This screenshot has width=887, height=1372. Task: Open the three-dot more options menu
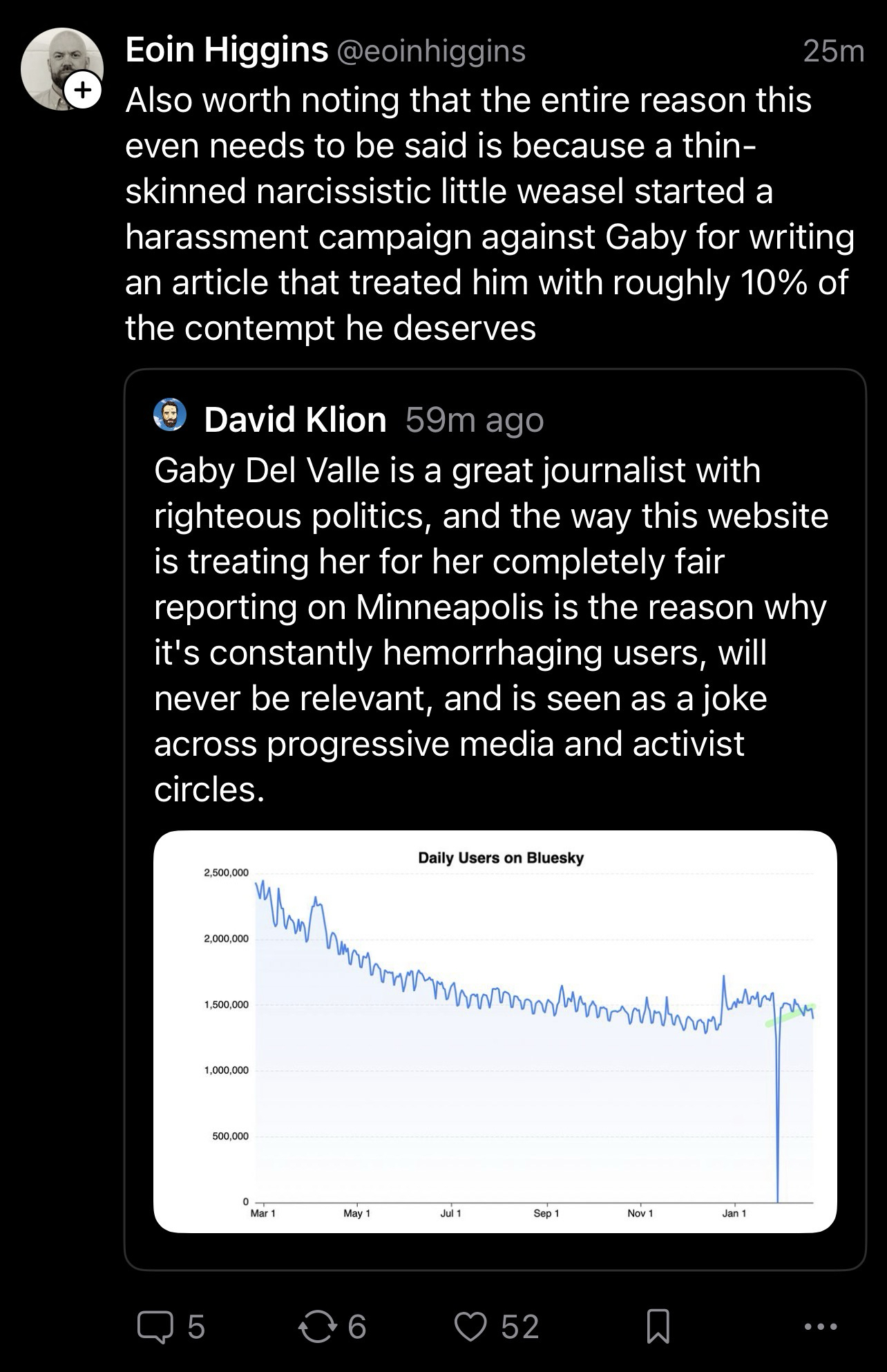[x=821, y=1326]
